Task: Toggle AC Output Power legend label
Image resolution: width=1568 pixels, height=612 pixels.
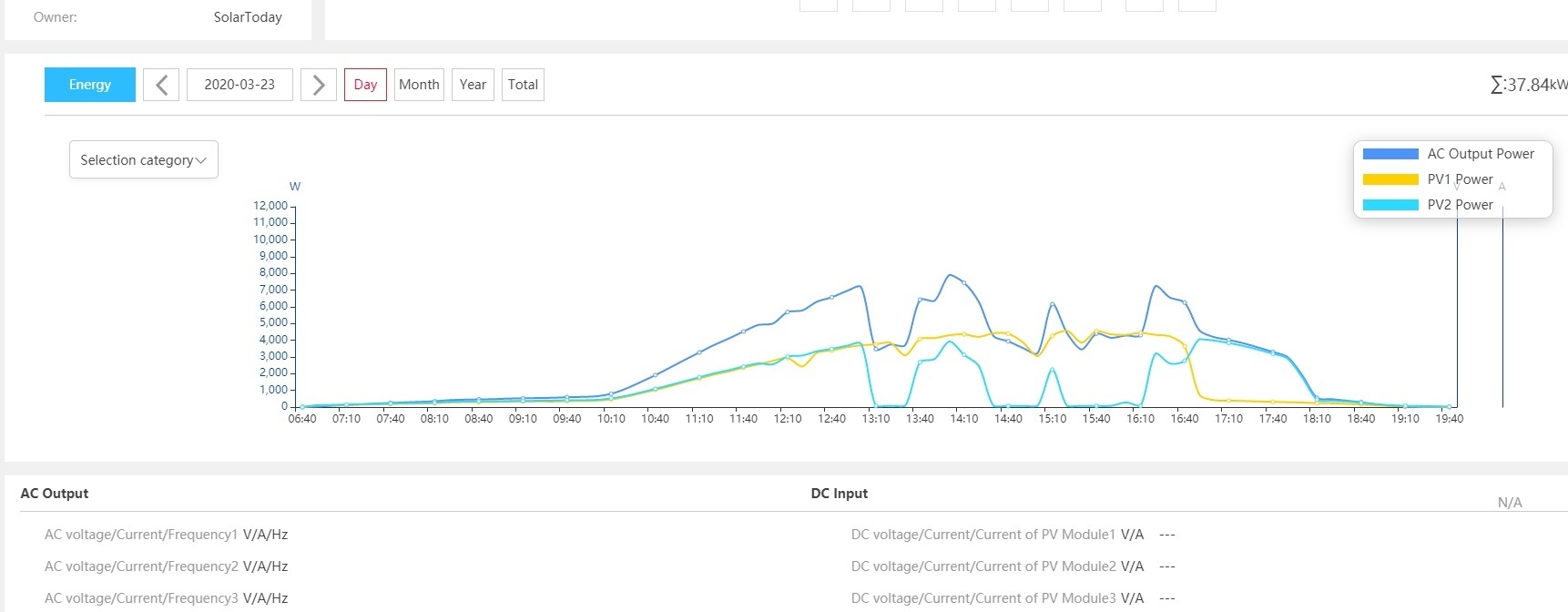Action: (1480, 154)
